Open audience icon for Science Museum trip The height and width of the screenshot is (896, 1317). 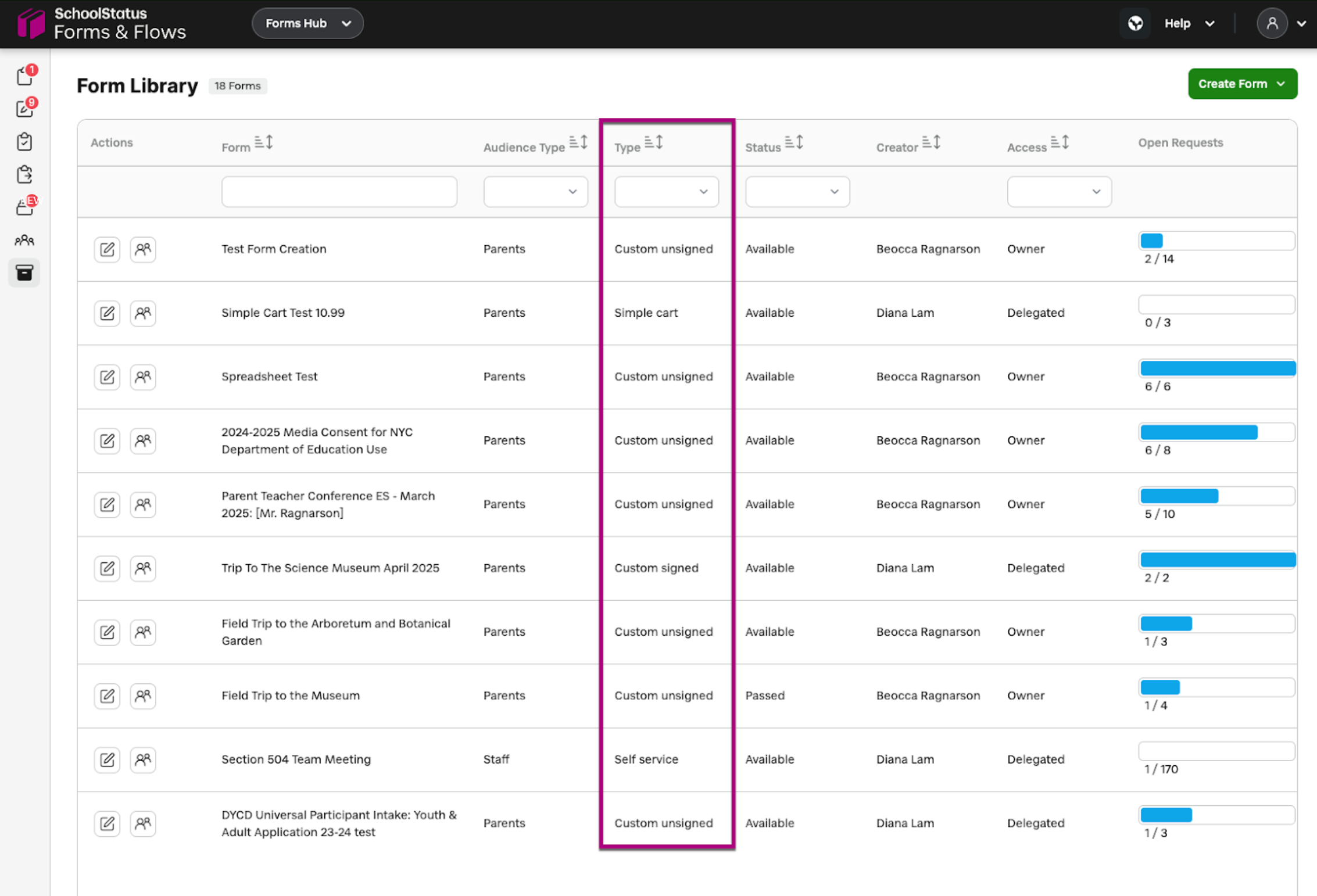click(143, 568)
